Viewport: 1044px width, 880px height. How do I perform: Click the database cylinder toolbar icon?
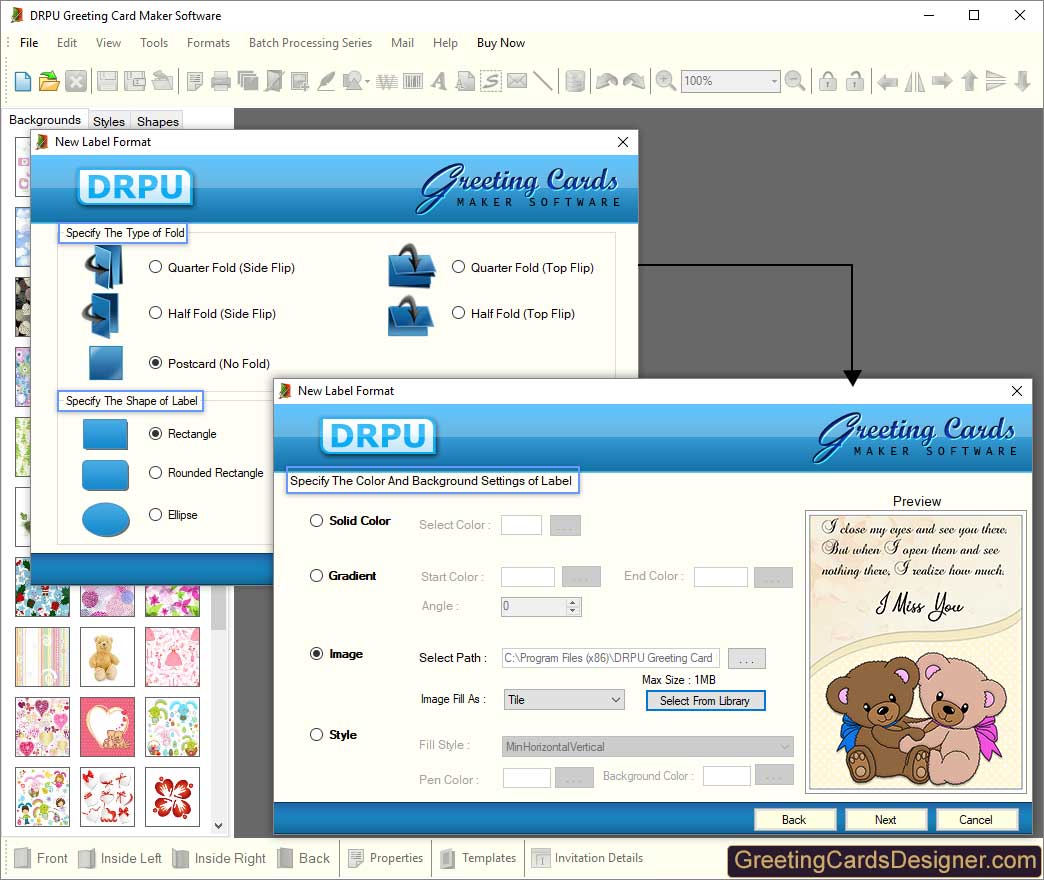click(x=575, y=81)
